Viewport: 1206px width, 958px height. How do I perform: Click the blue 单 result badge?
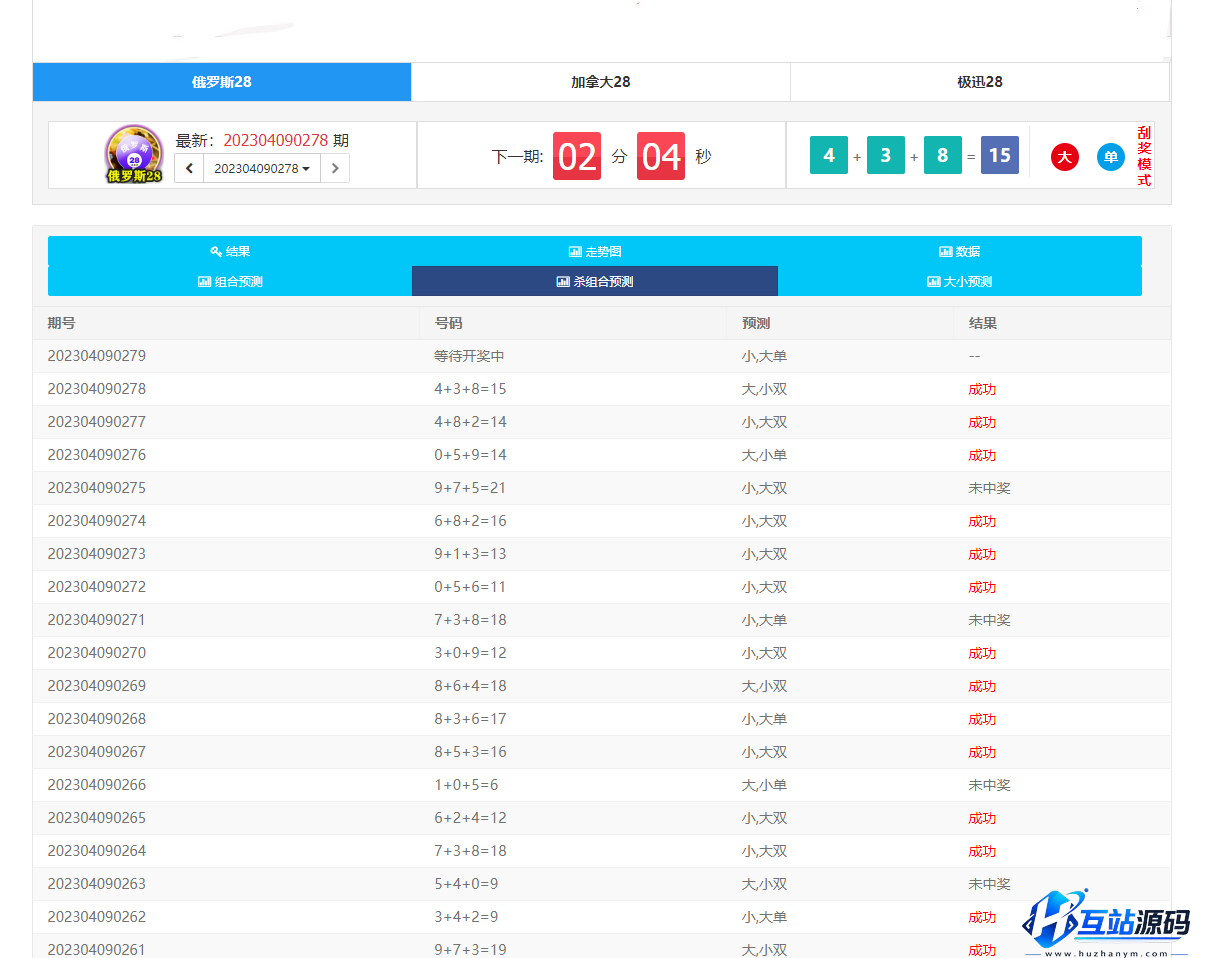(1111, 157)
